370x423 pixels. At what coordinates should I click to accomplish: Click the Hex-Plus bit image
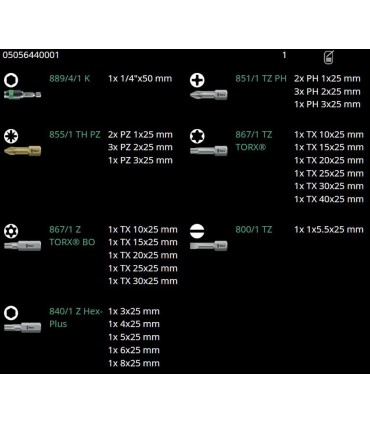22,327
